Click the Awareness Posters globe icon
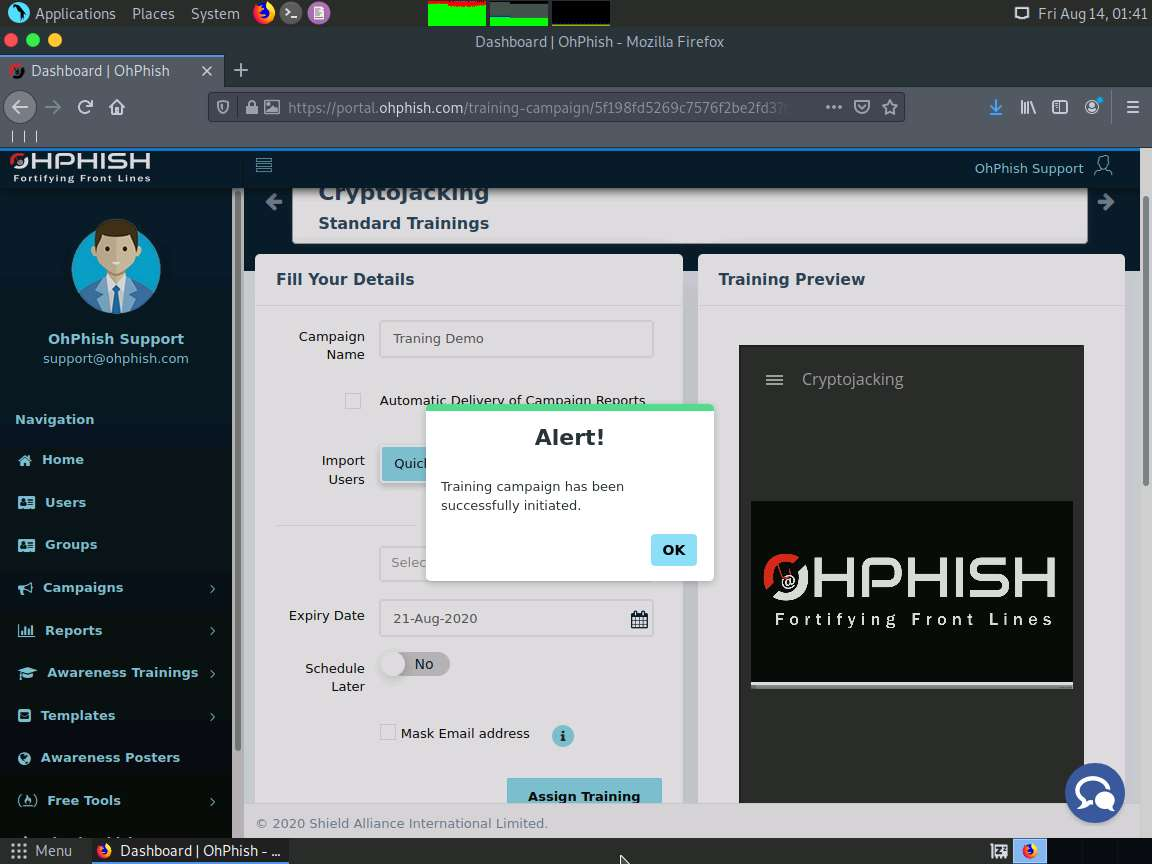1152x864 pixels. [x=24, y=758]
